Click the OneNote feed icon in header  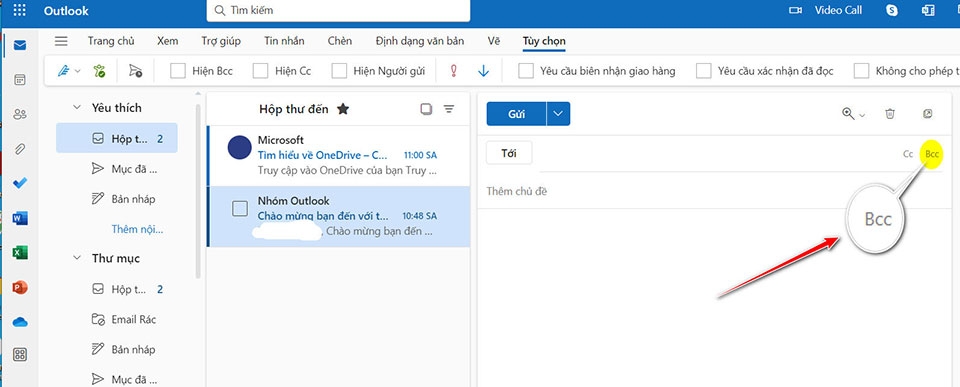[928, 10]
